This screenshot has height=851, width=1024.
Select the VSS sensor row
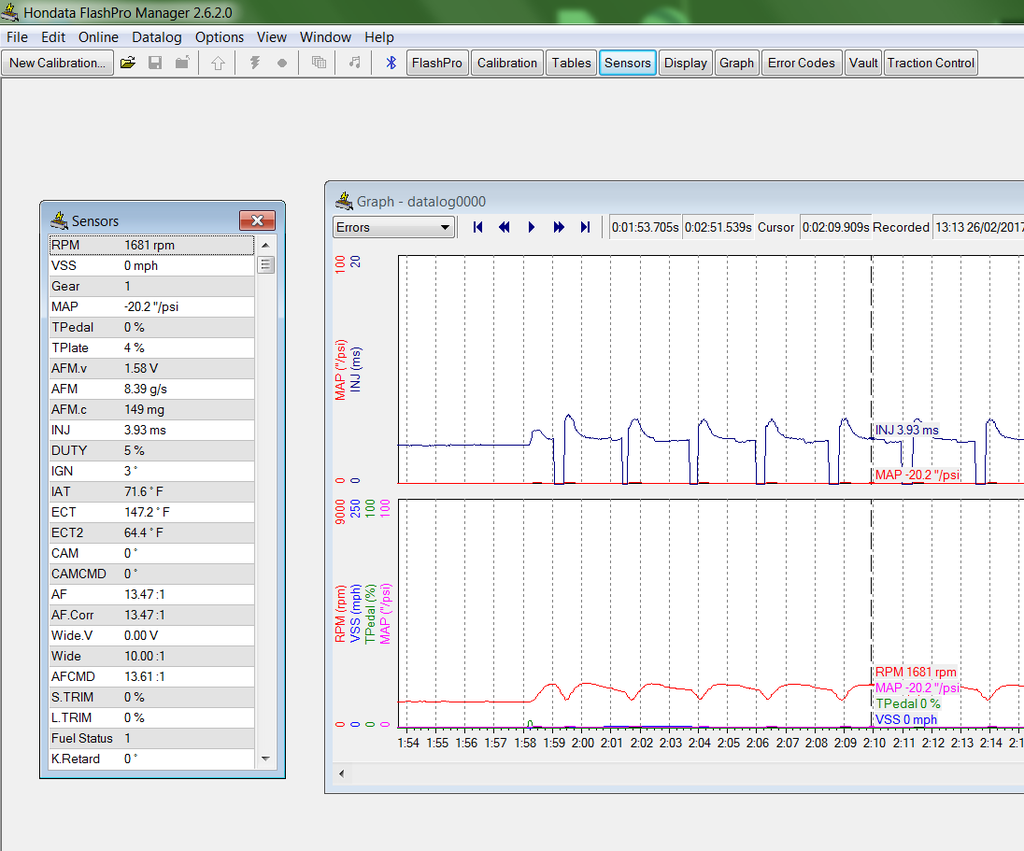(x=152, y=266)
